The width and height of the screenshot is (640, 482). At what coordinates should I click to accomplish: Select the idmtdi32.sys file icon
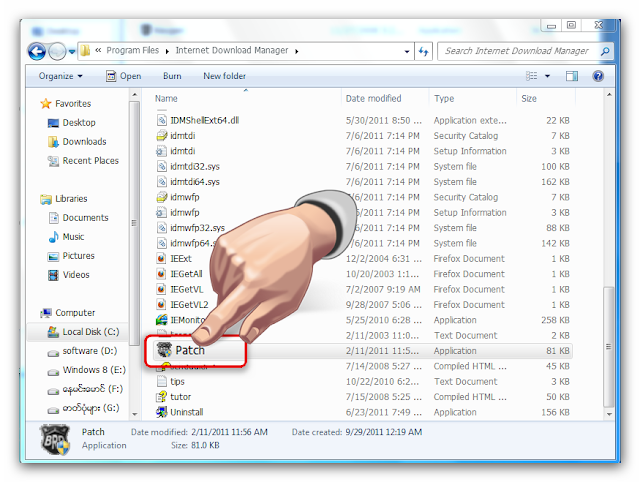pos(162,166)
